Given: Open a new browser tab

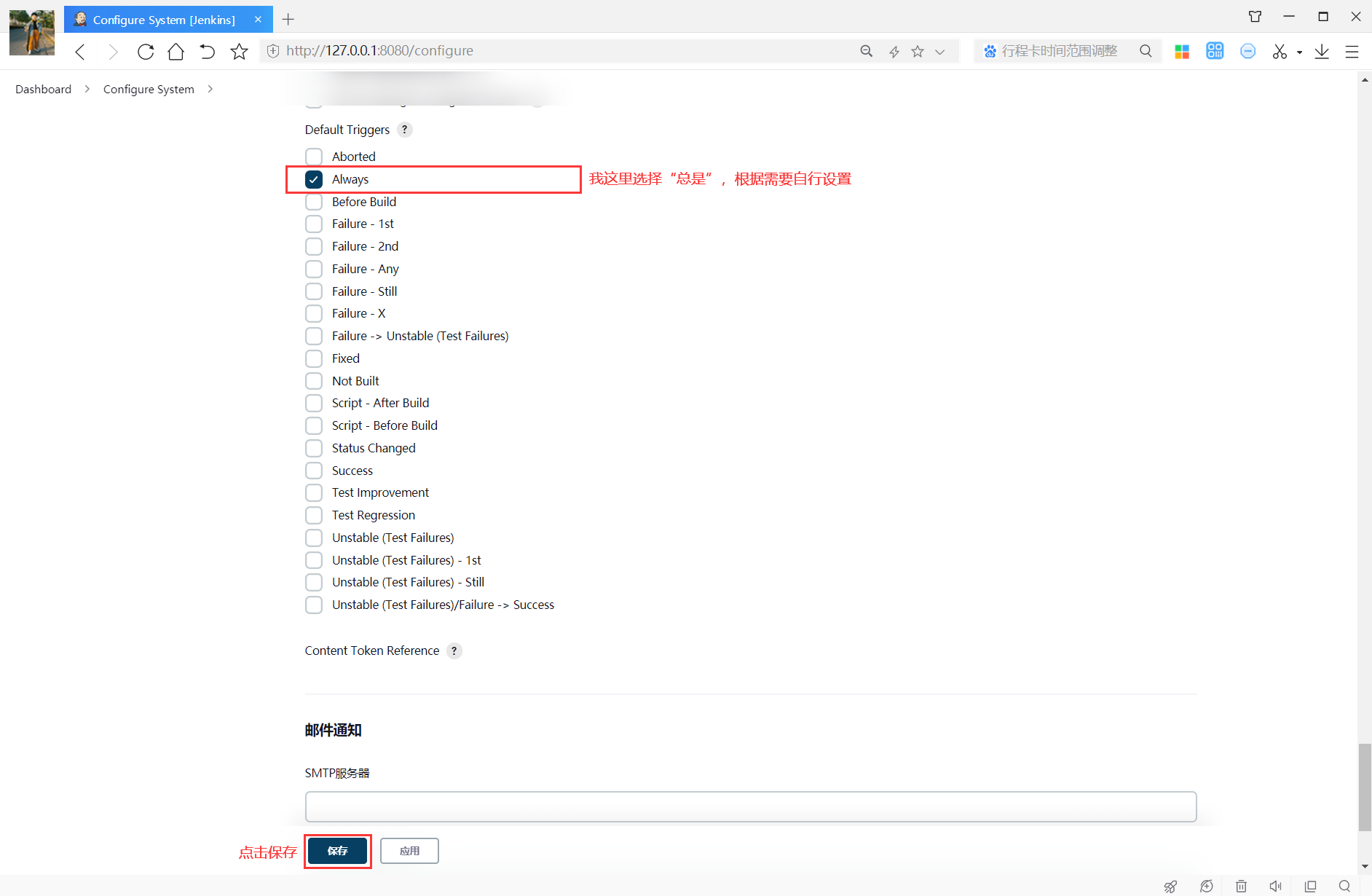Looking at the screenshot, I should 288,19.
